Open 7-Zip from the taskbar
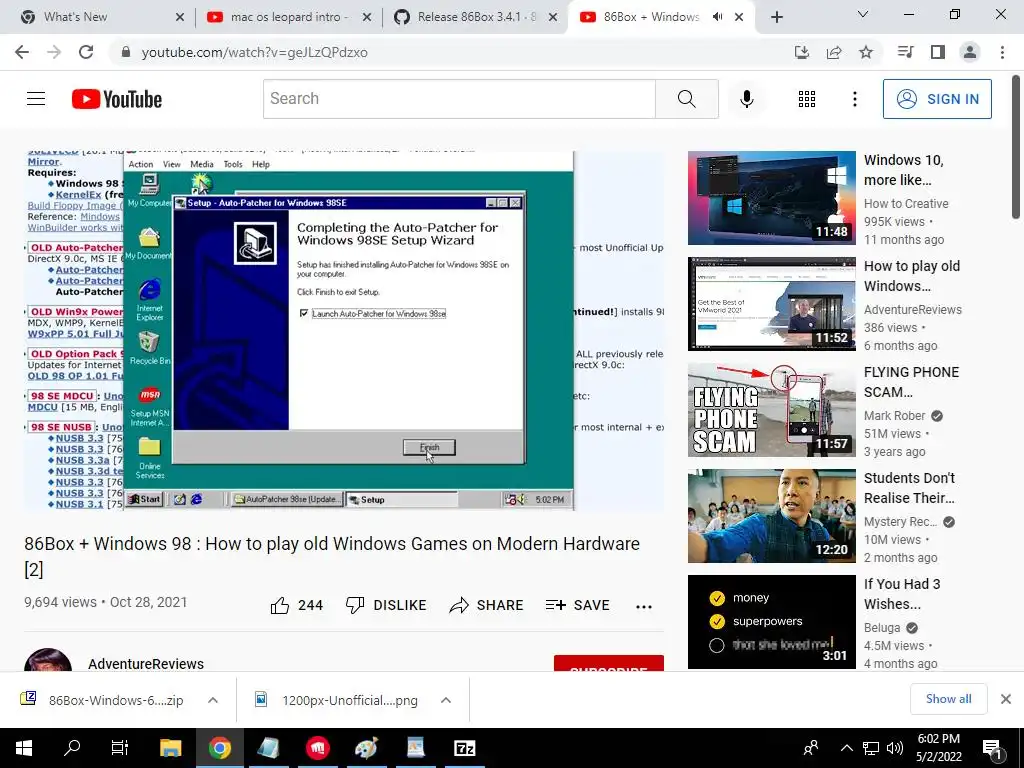 [x=464, y=748]
